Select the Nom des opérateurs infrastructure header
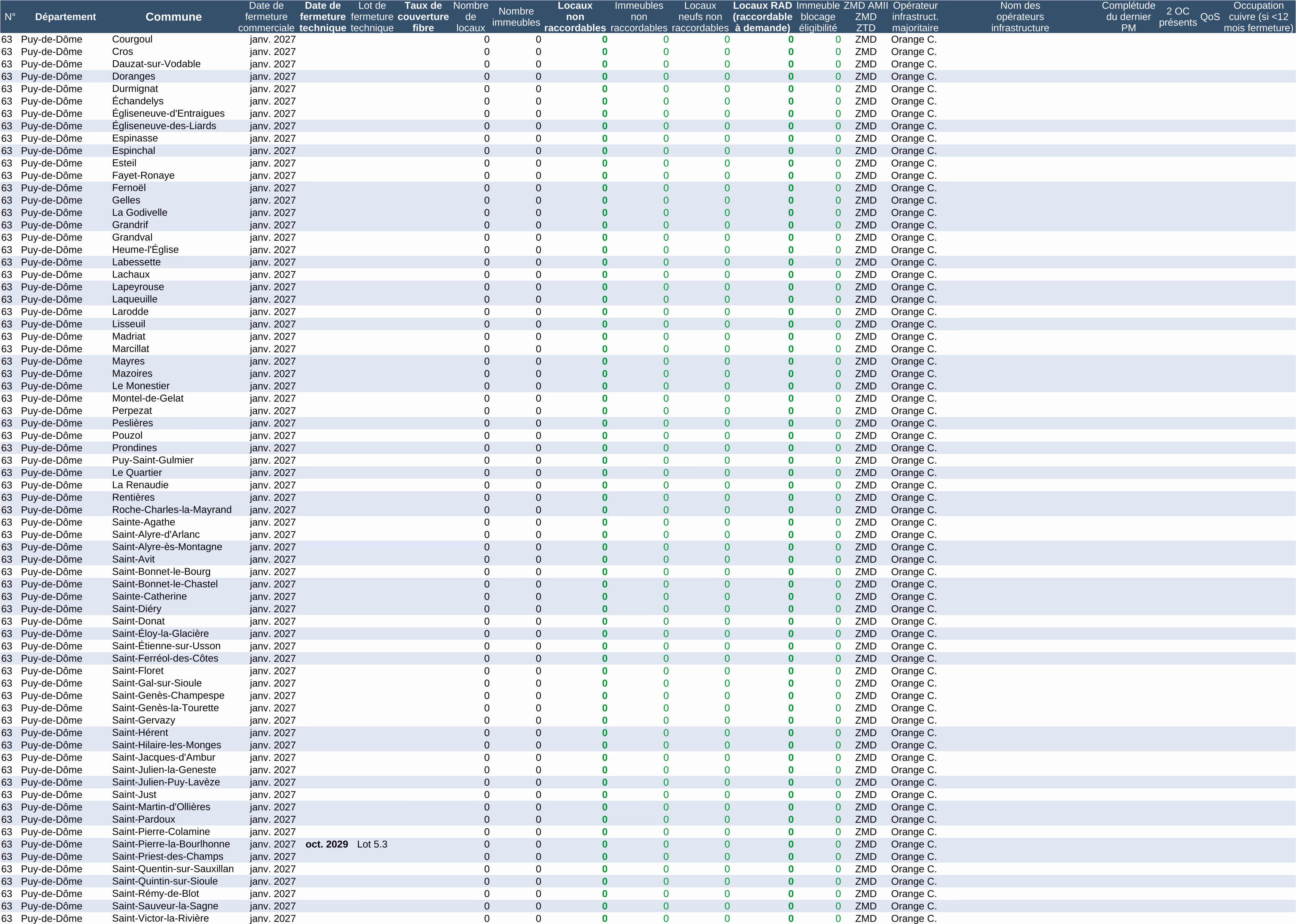The image size is (1296, 924). (1019, 17)
